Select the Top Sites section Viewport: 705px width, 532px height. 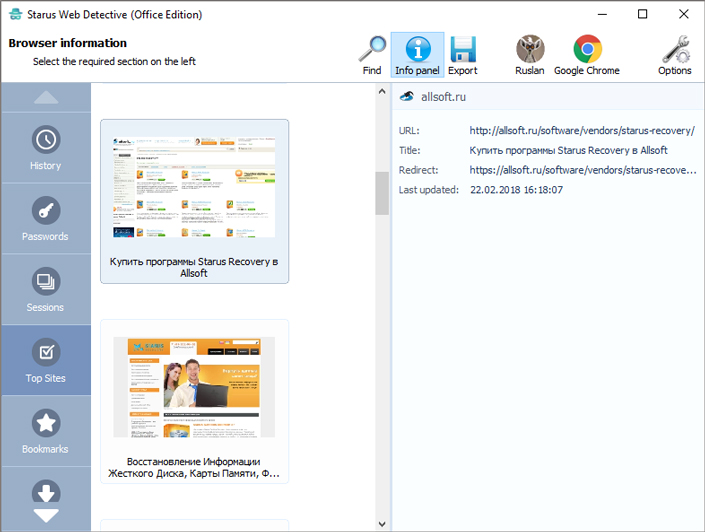[46, 361]
